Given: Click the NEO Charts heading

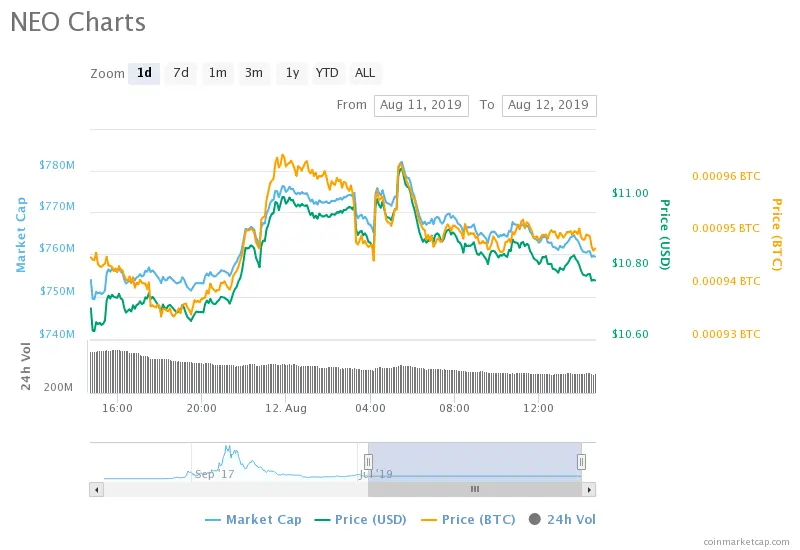Looking at the screenshot, I should point(78,22).
